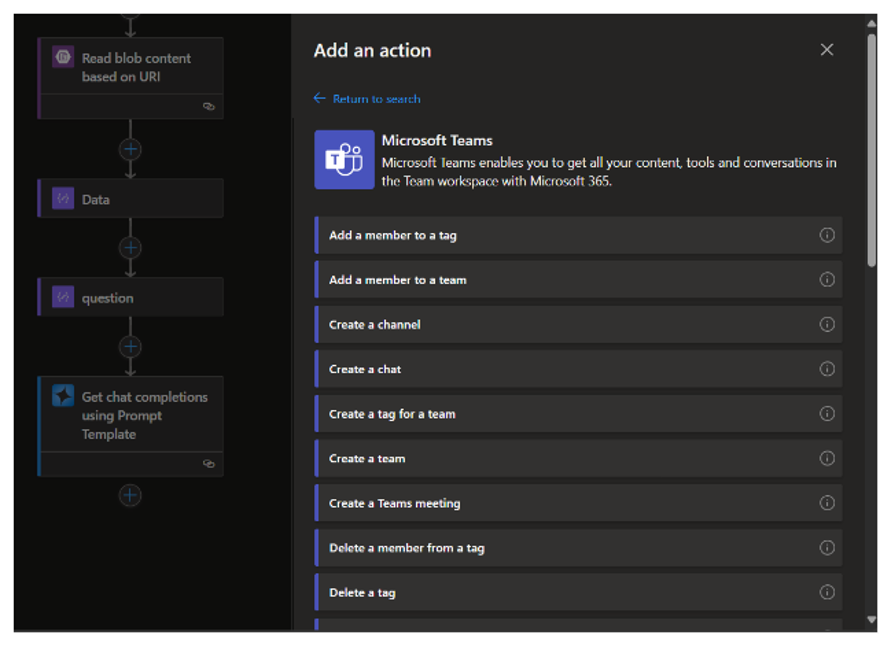Click the Read blob content step icon
The height and width of the screenshot is (646, 891).
pos(63,57)
